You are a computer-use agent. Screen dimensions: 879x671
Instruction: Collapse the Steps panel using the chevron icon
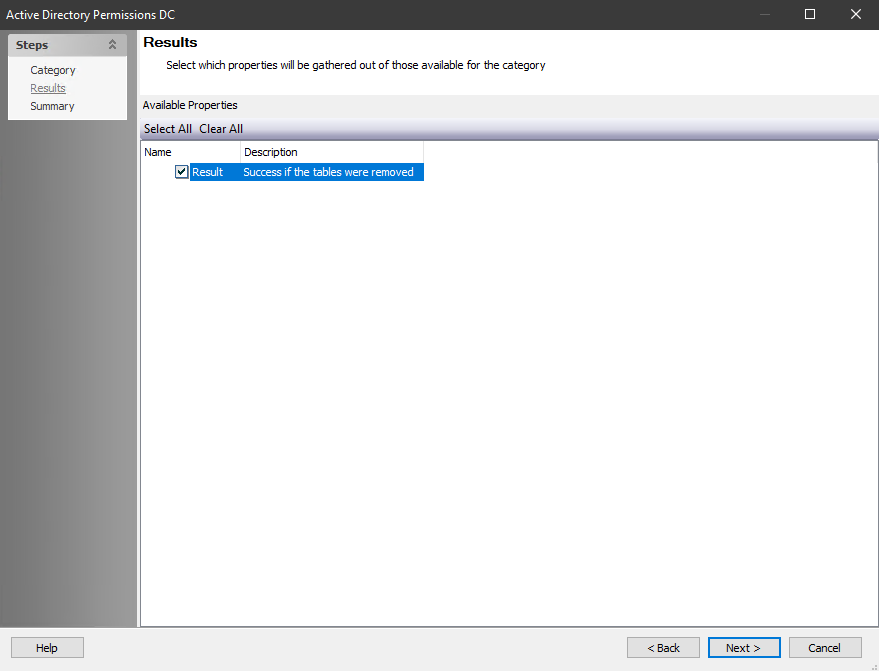pyautogui.click(x=112, y=44)
